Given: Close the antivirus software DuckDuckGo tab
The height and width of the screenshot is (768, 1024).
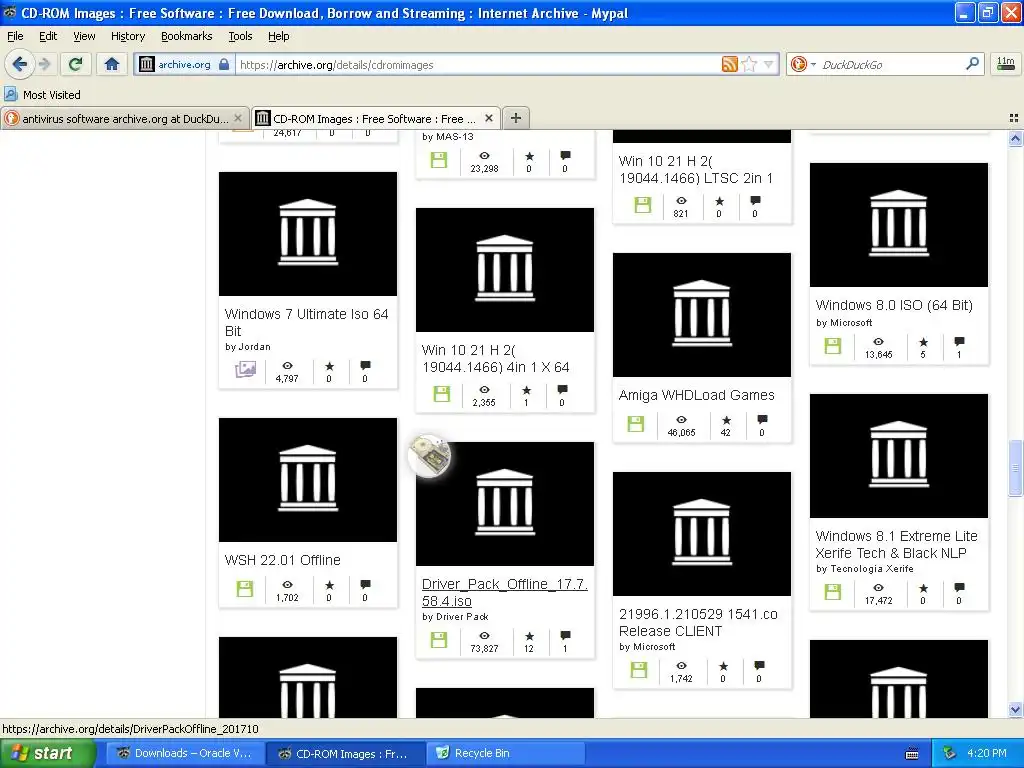Looking at the screenshot, I should (238, 118).
